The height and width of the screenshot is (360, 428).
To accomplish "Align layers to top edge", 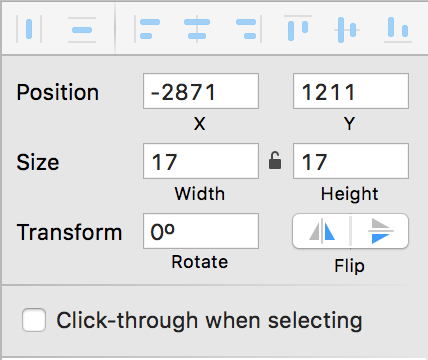I will coord(298,29).
